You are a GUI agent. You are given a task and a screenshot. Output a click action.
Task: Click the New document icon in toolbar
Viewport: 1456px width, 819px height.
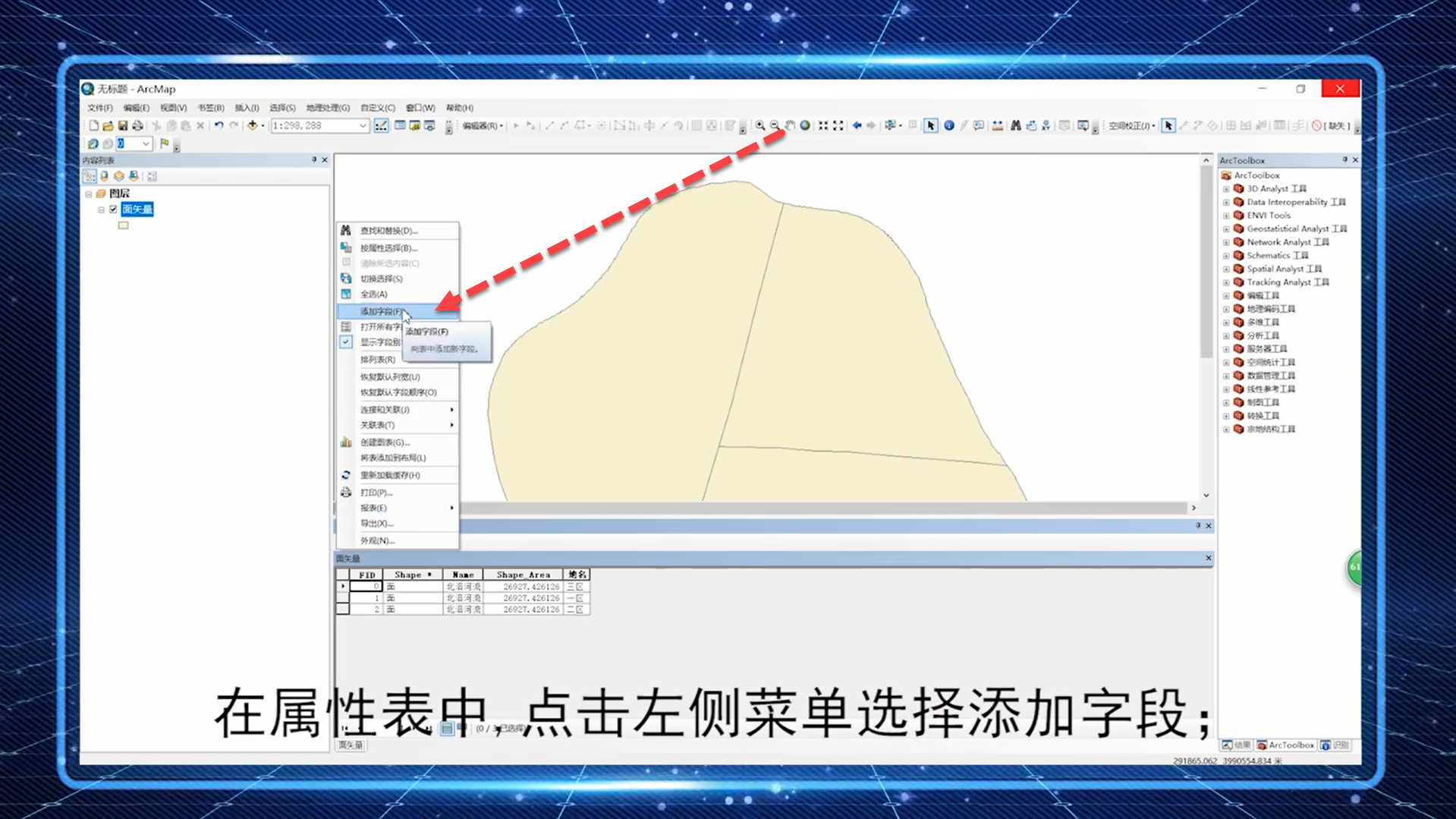pos(93,126)
